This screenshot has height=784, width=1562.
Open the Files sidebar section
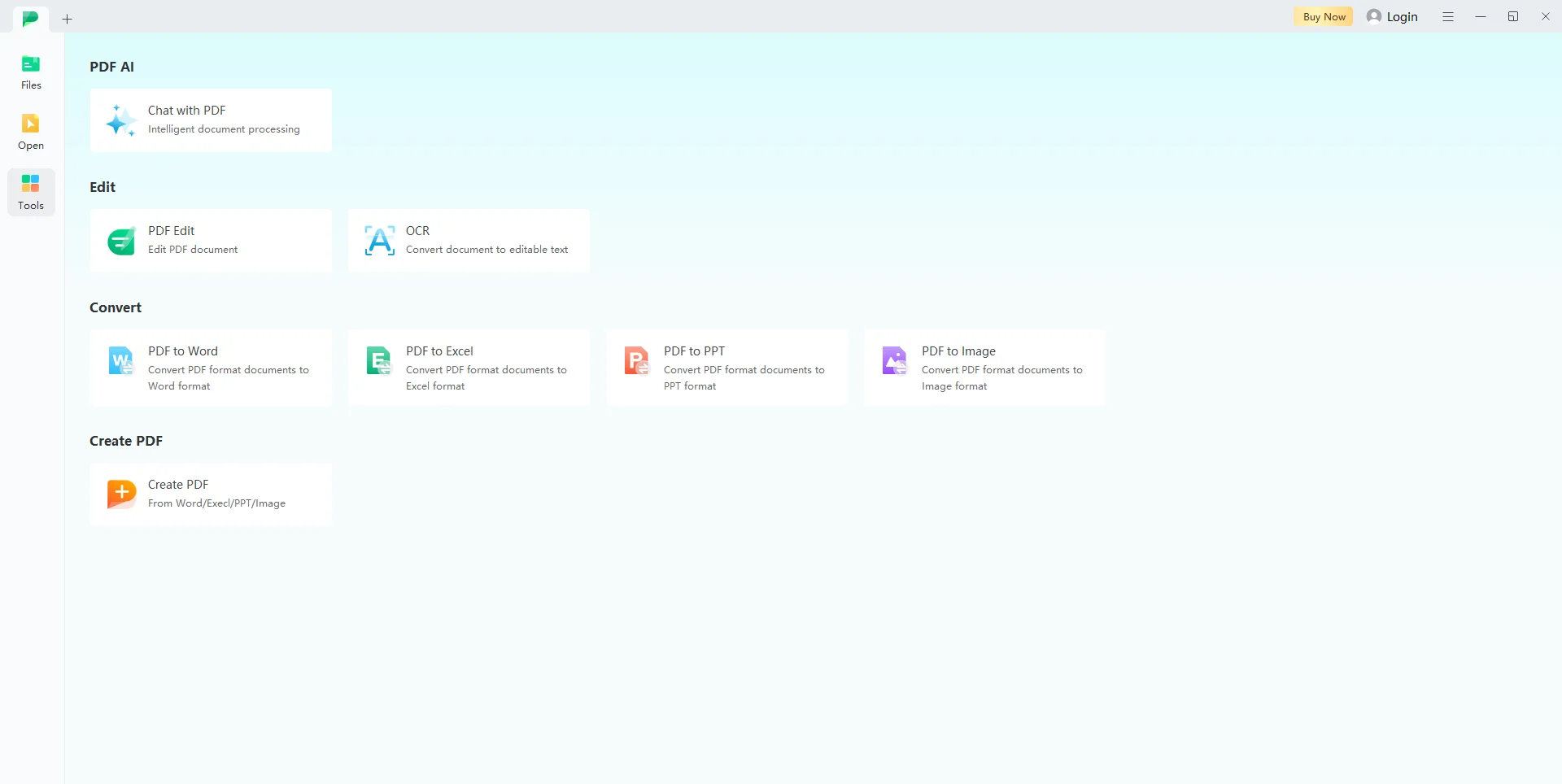tap(31, 72)
